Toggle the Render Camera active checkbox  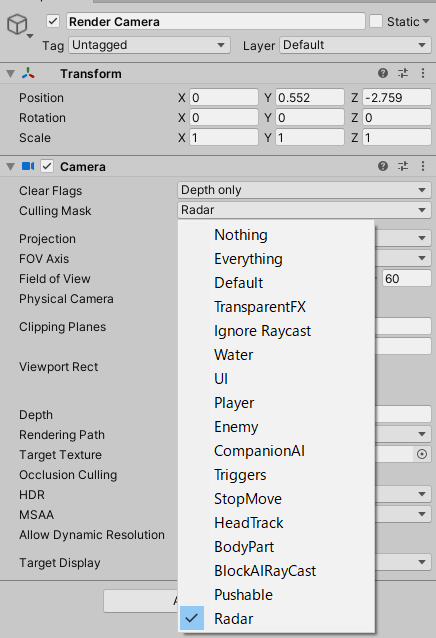pos(53,21)
